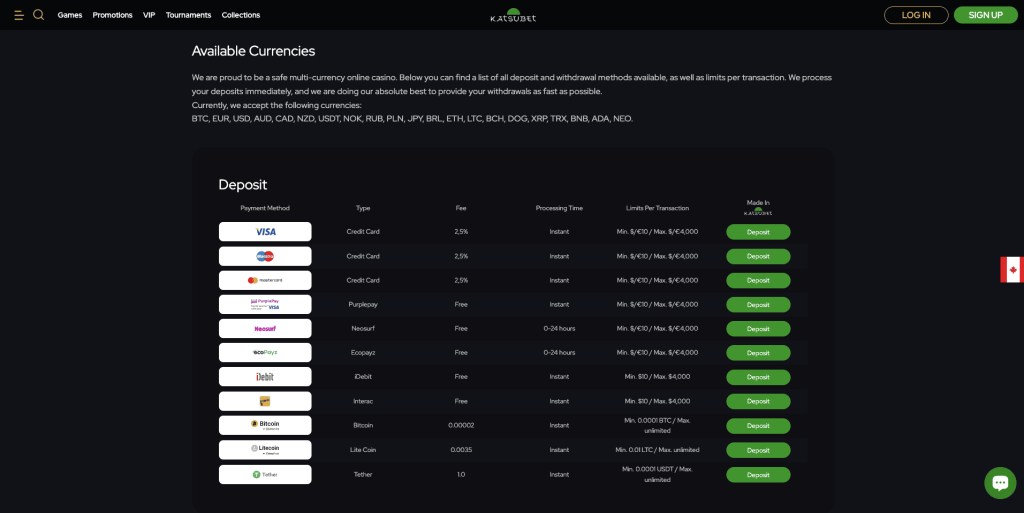Select the ecoPayz payment method logo
Viewport: 1024px width, 513px height.
(265, 352)
